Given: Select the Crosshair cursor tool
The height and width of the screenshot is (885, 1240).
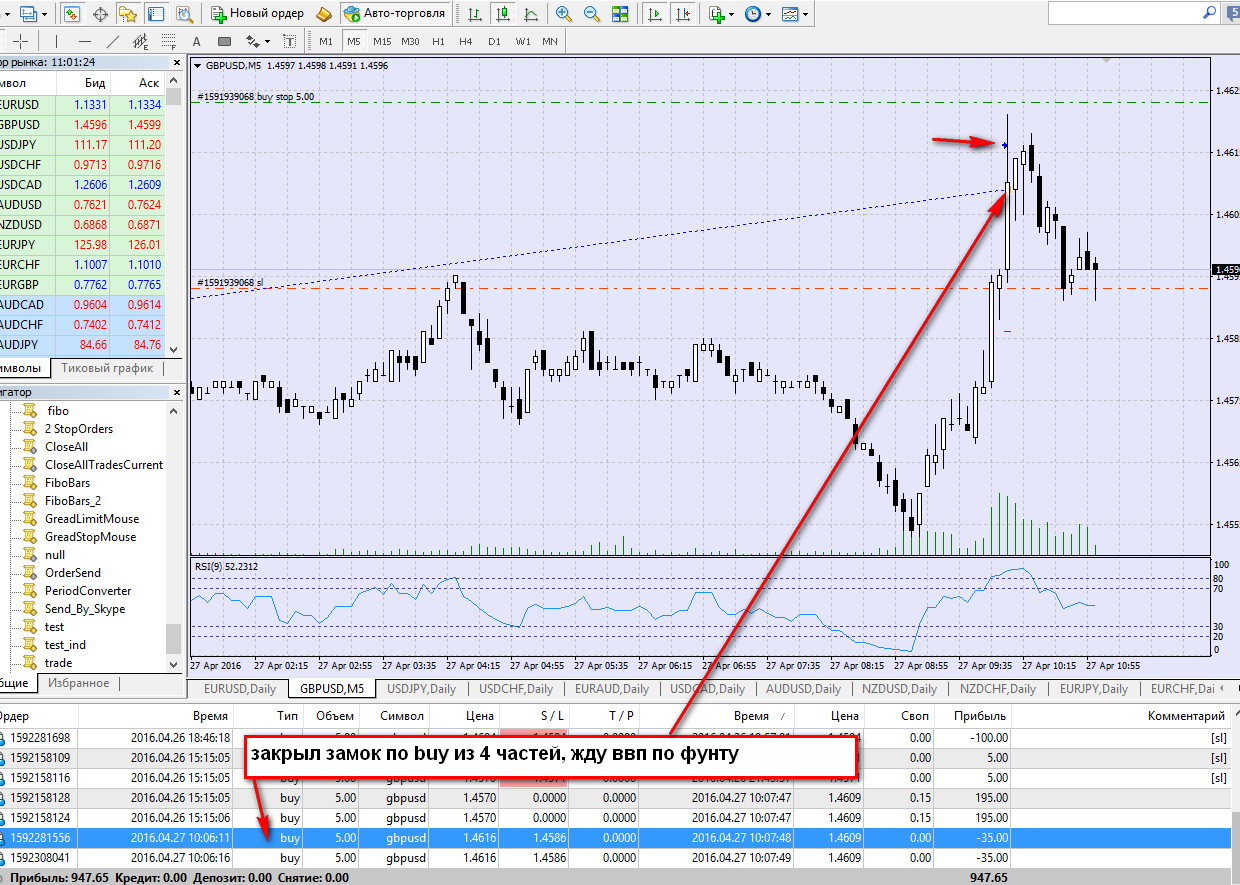Looking at the screenshot, I should [x=22, y=41].
